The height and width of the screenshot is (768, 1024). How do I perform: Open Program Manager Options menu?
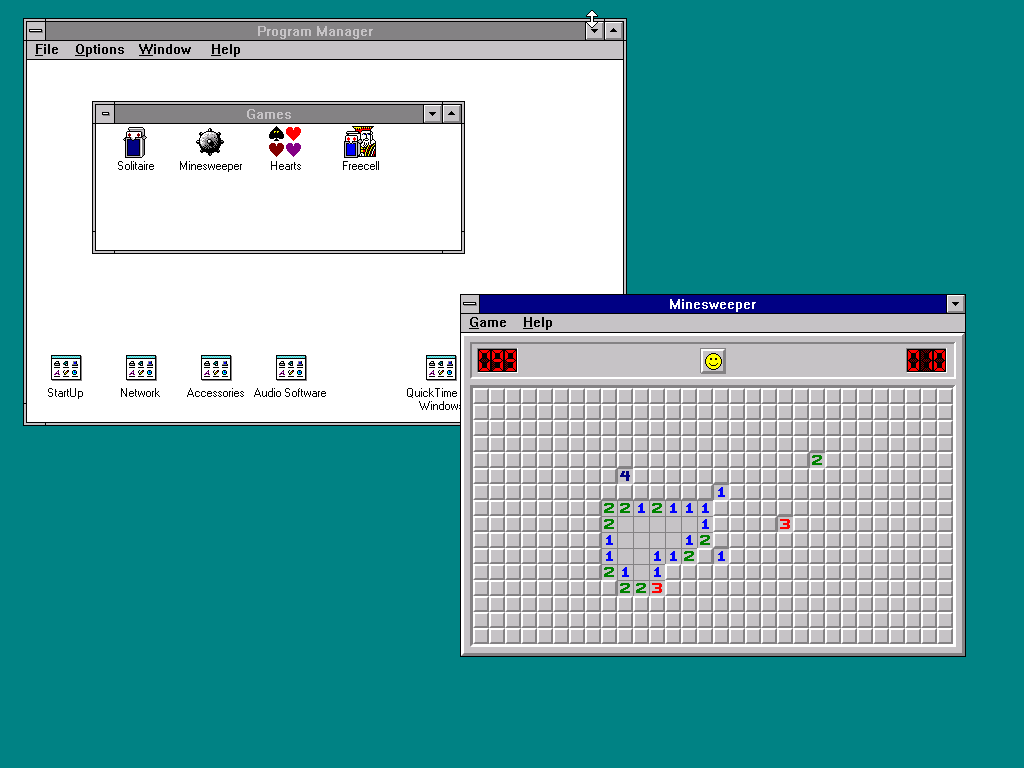point(99,50)
